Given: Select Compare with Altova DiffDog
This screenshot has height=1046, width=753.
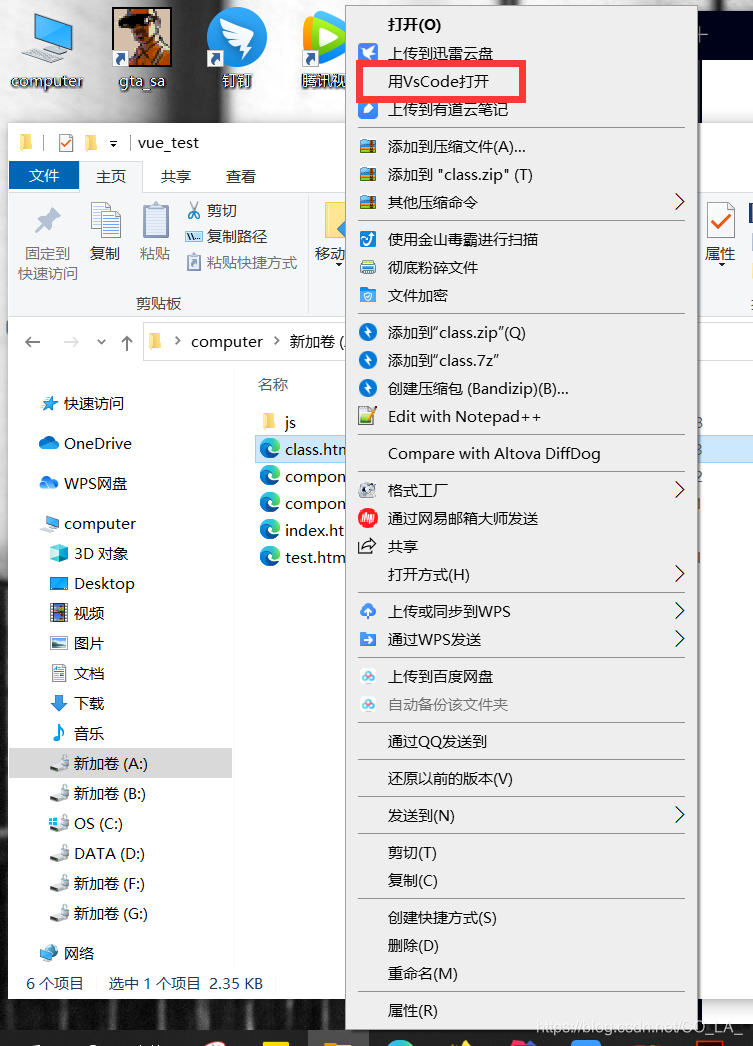Looking at the screenshot, I should pyautogui.click(x=494, y=454).
